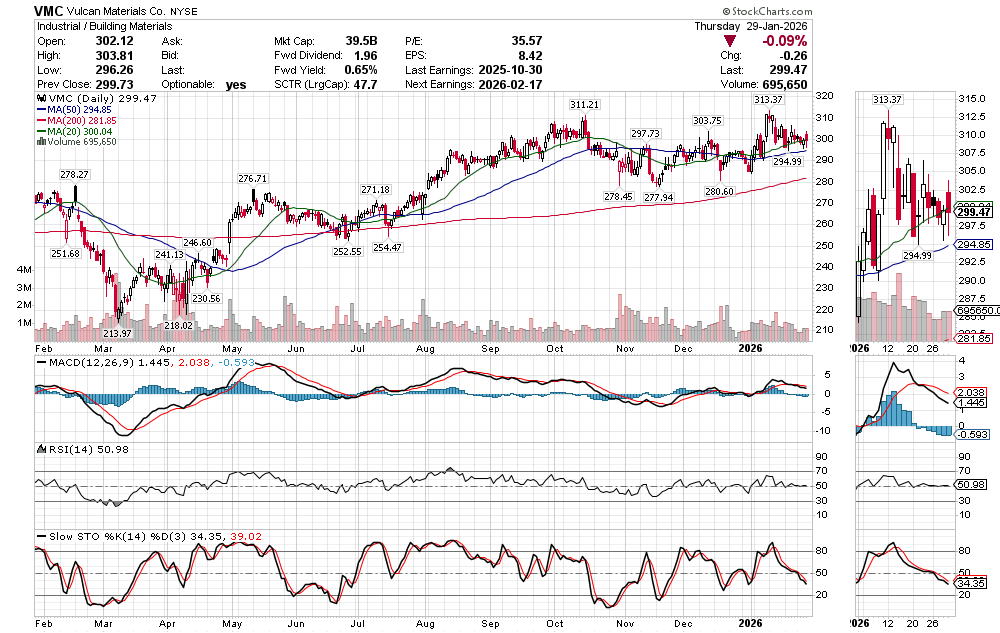
Task: Click the red down-triangle change indicator
Action: (x=732, y=41)
